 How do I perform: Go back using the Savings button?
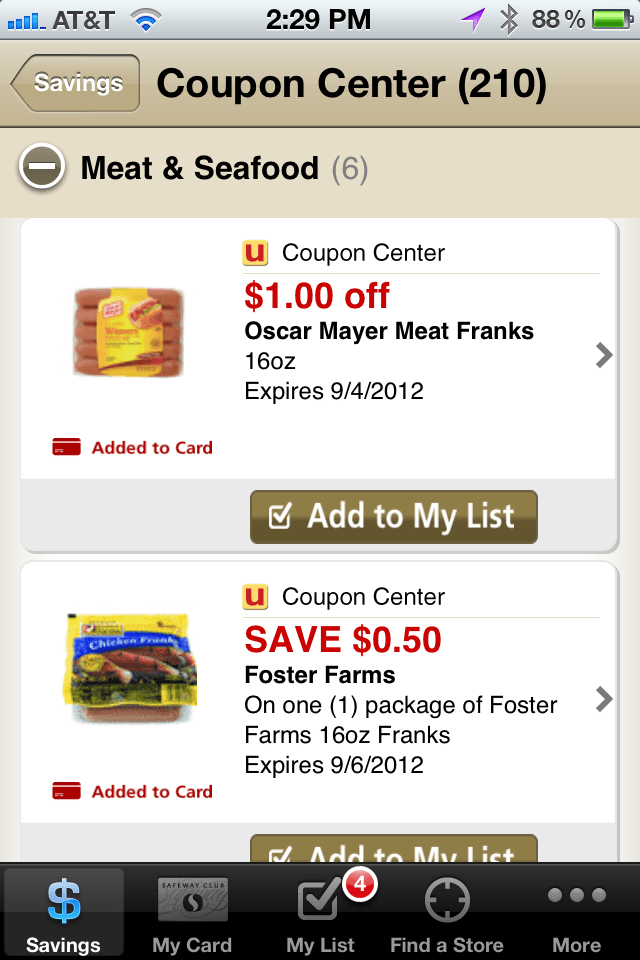(x=74, y=83)
